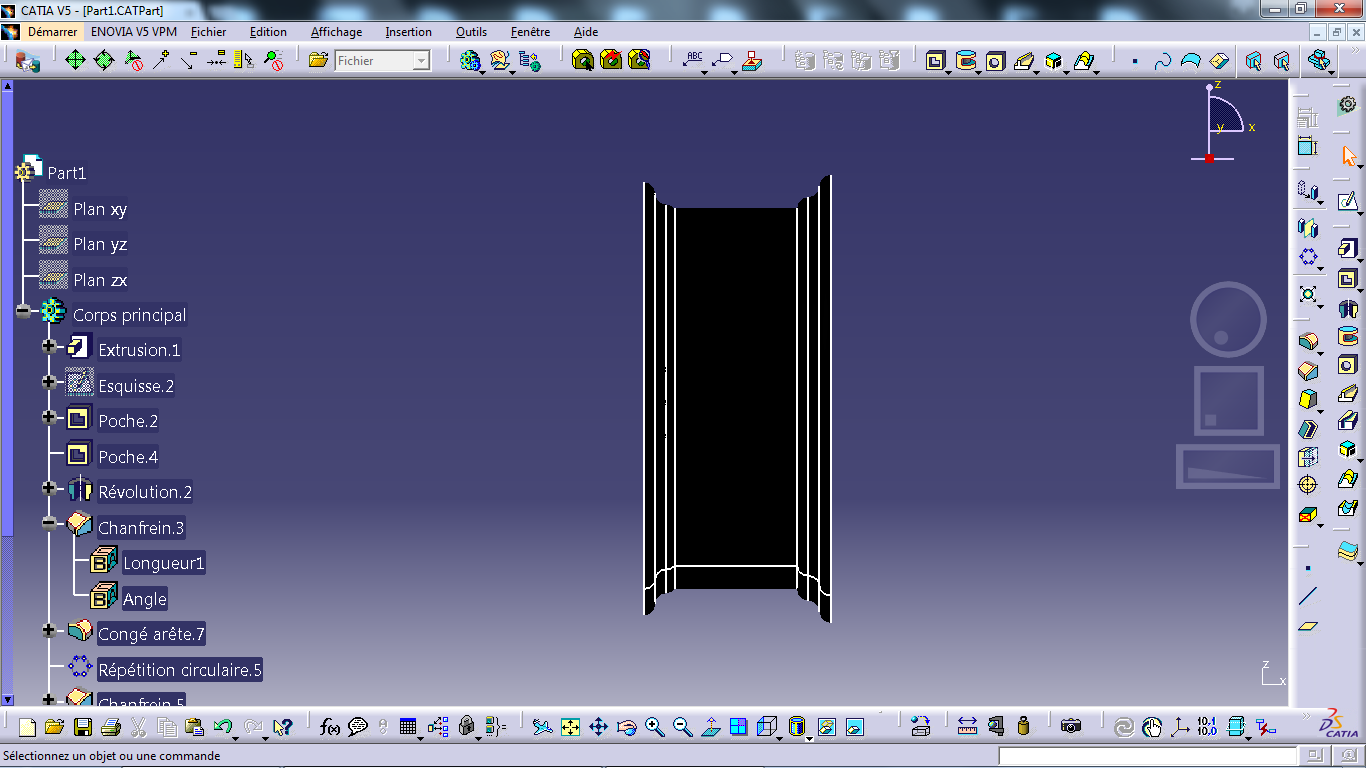Click the Save icon in bottom toolbar

click(83, 727)
